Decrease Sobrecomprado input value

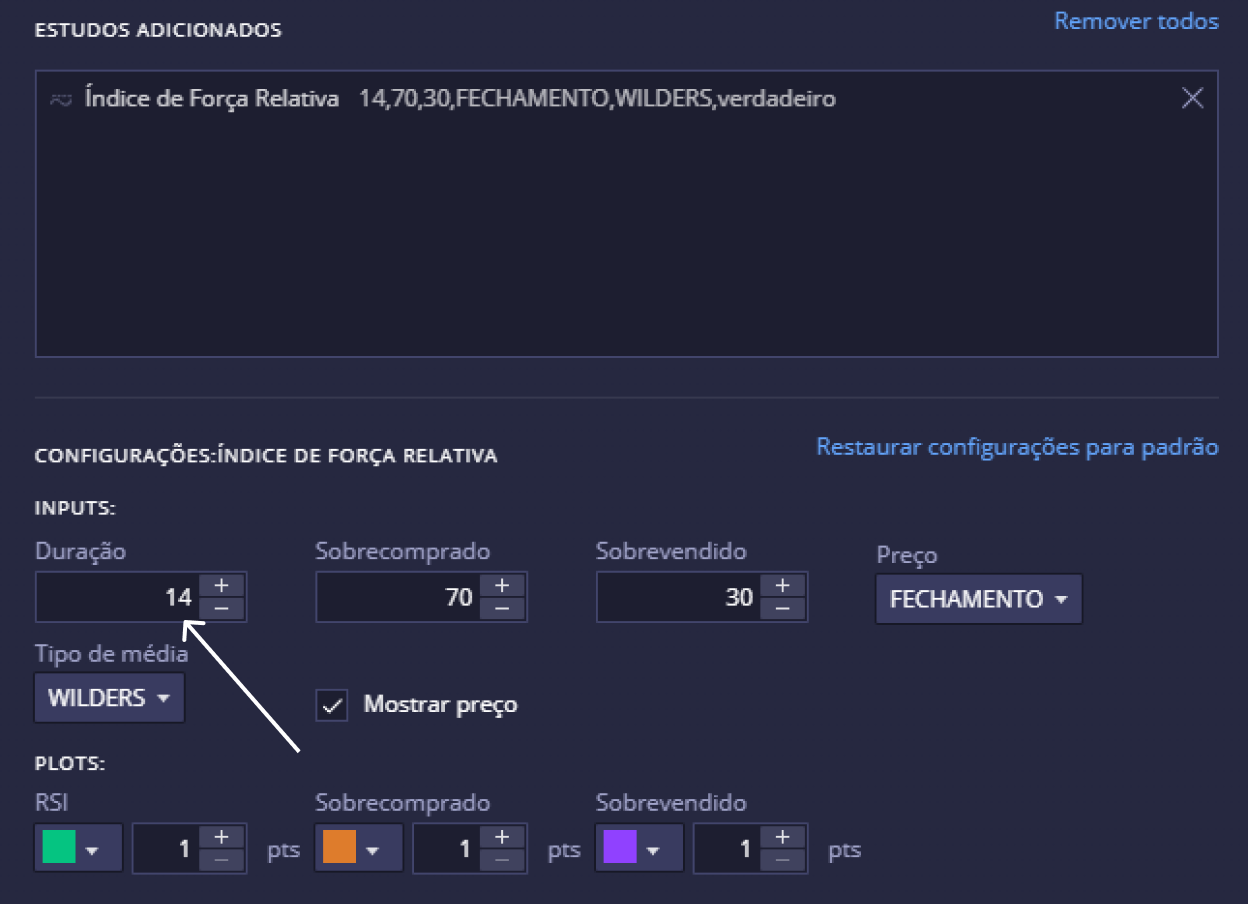[502, 609]
